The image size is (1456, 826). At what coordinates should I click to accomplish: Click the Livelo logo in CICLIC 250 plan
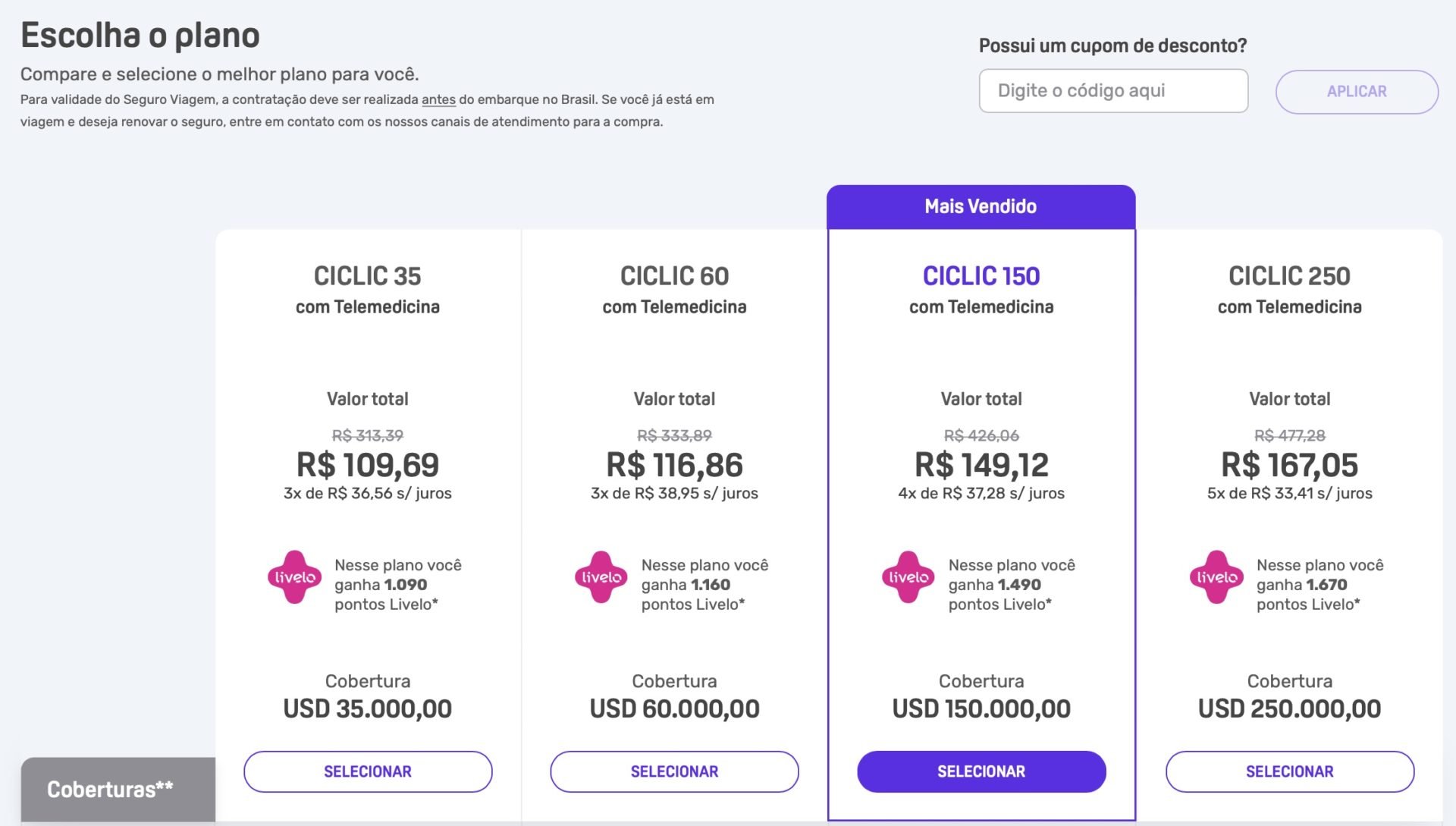pos(1216,577)
